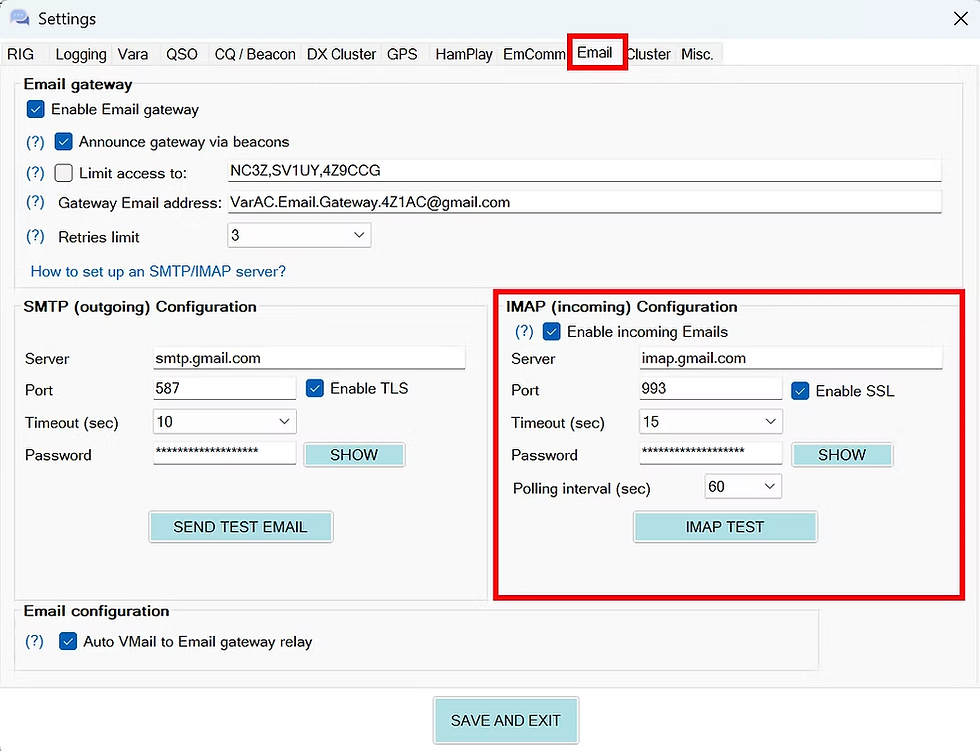Open help for Gateway Email address
This screenshot has height=751, width=980.
pyautogui.click(x=35, y=202)
